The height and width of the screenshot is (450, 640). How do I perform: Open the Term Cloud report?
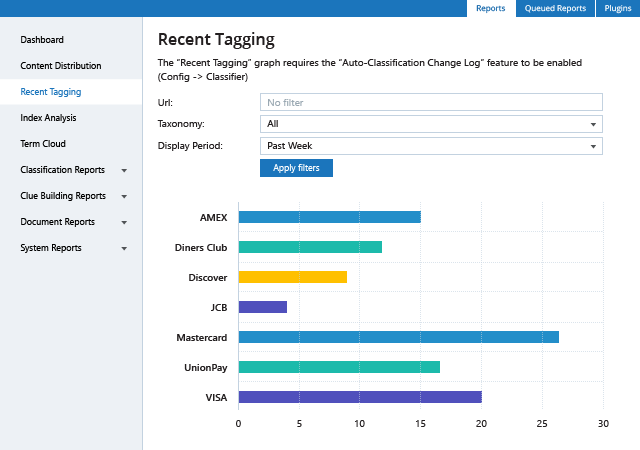pos(43,144)
